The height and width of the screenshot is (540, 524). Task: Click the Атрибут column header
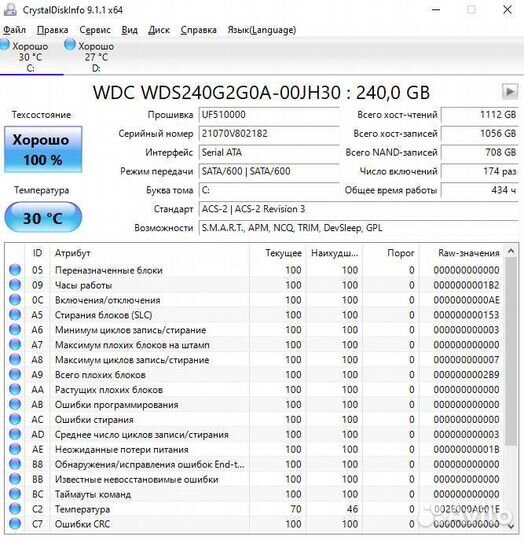pos(149,253)
